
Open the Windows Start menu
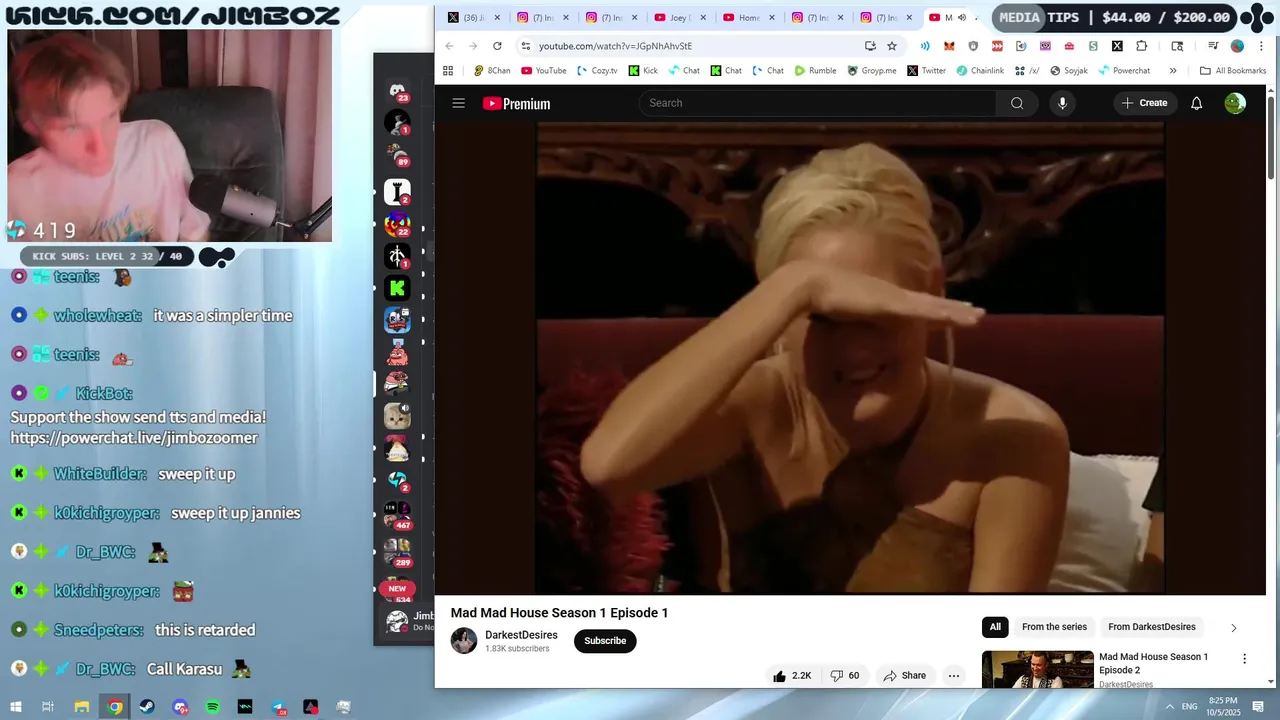point(15,707)
